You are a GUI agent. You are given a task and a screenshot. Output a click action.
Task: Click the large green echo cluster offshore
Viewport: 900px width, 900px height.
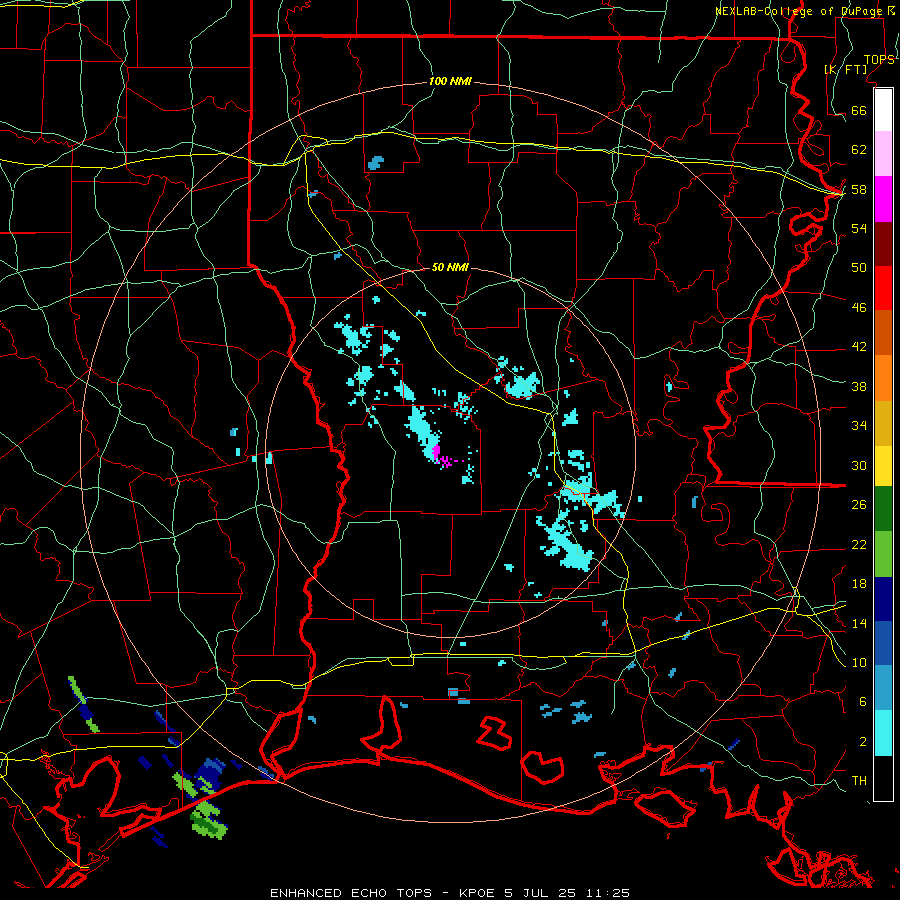click(207, 820)
